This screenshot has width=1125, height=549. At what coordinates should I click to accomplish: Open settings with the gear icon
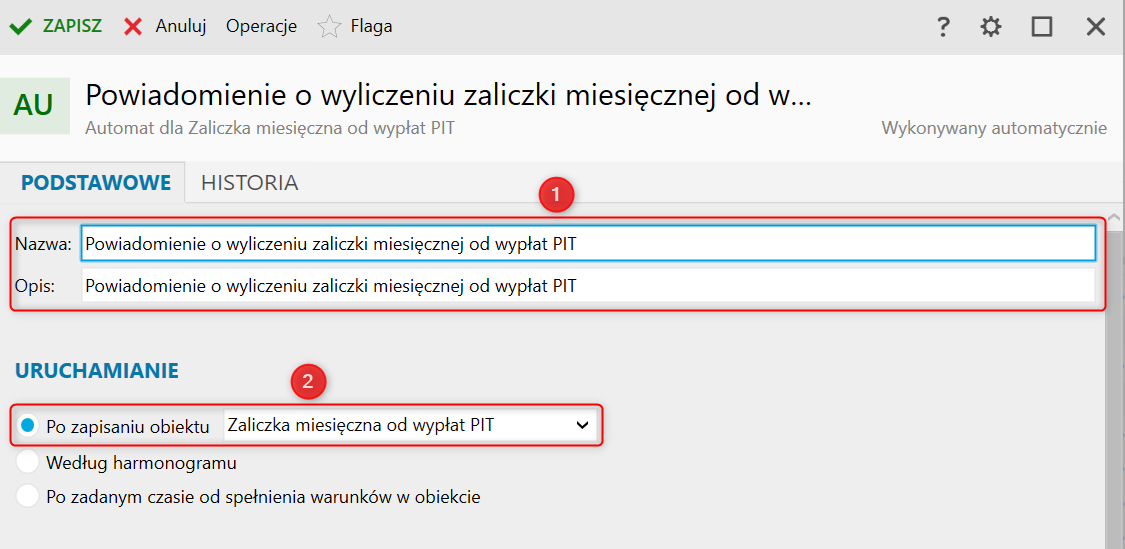pos(991,27)
